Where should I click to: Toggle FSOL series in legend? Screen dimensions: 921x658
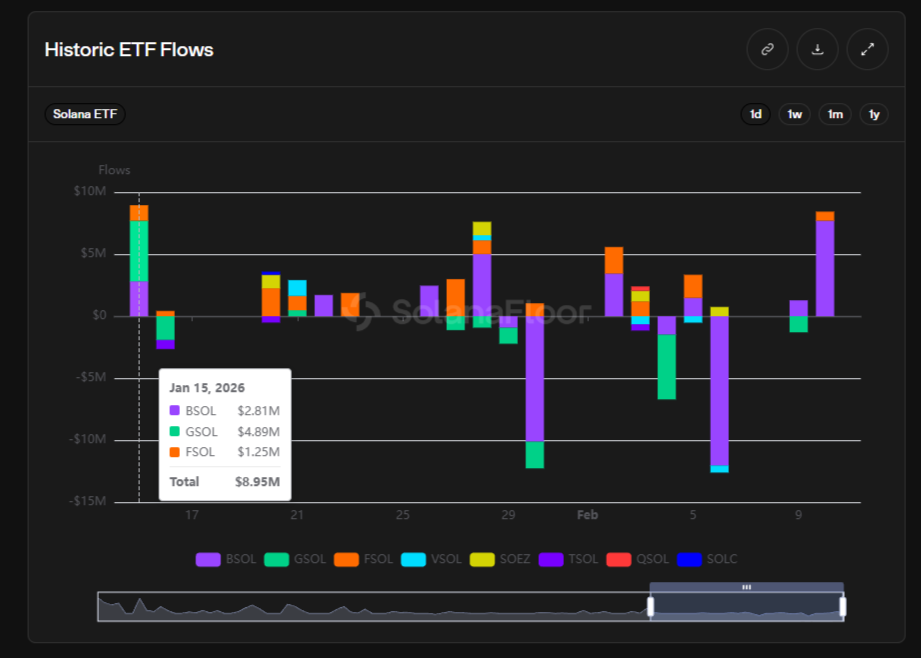coord(364,559)
